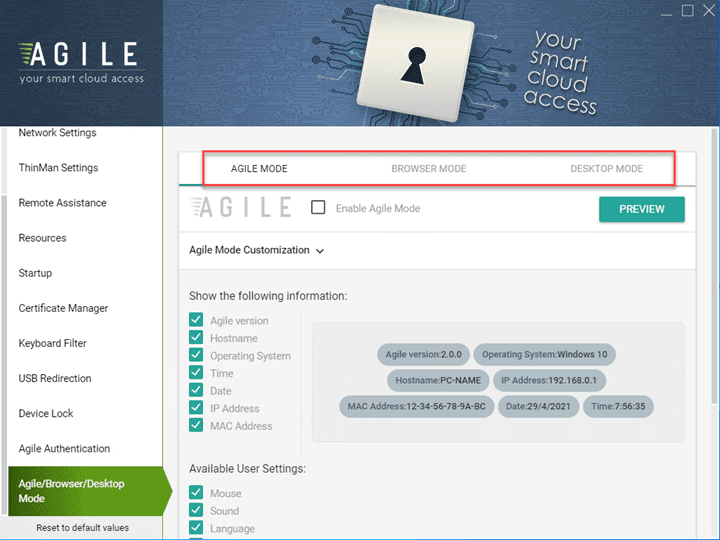
Task: Click the sidebar vertical scrollbar
Action: [x=4, y=354]
